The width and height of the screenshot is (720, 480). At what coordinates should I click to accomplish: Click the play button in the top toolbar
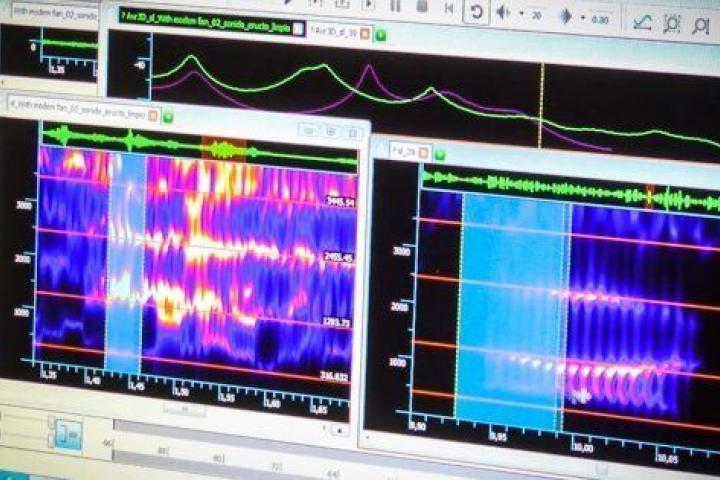[369, 5]
